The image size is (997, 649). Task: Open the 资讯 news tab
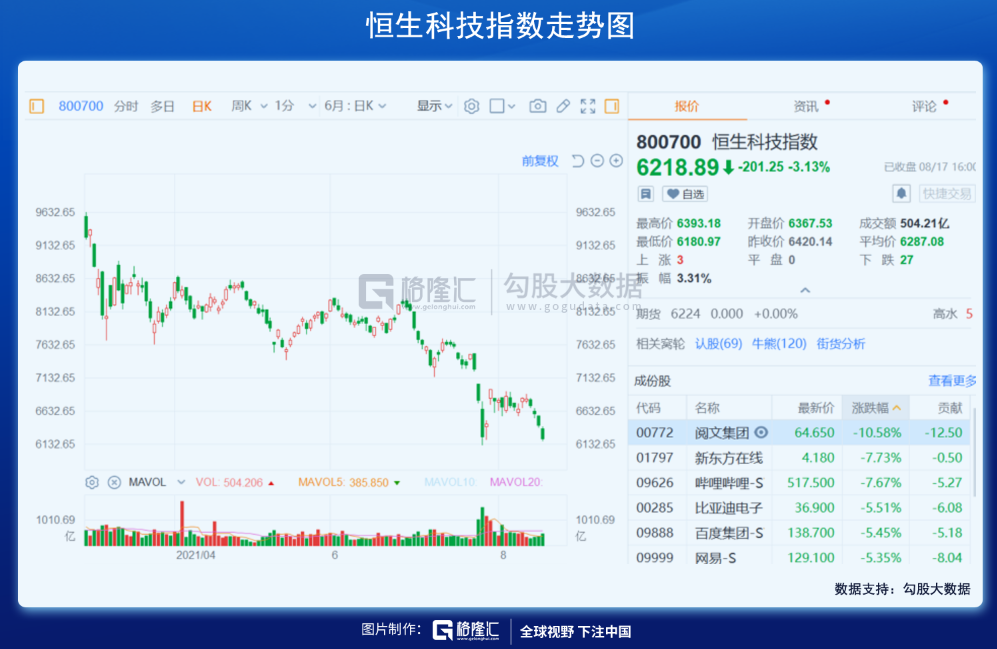click(806, 106)
